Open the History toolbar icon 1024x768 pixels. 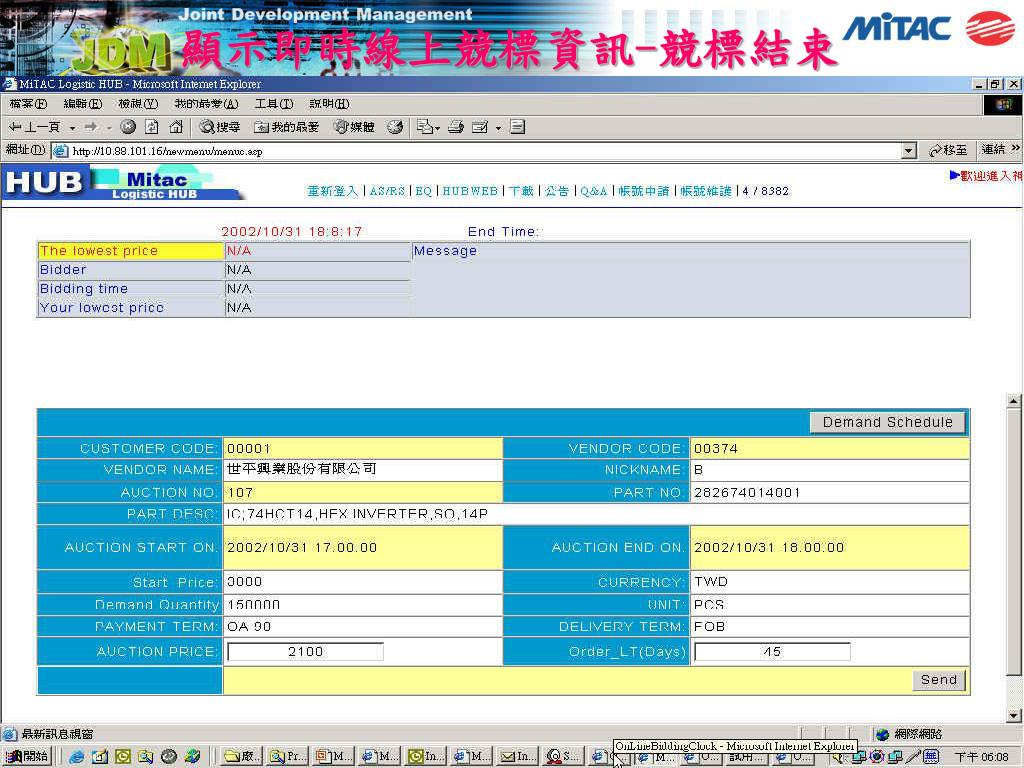point(394,127)
